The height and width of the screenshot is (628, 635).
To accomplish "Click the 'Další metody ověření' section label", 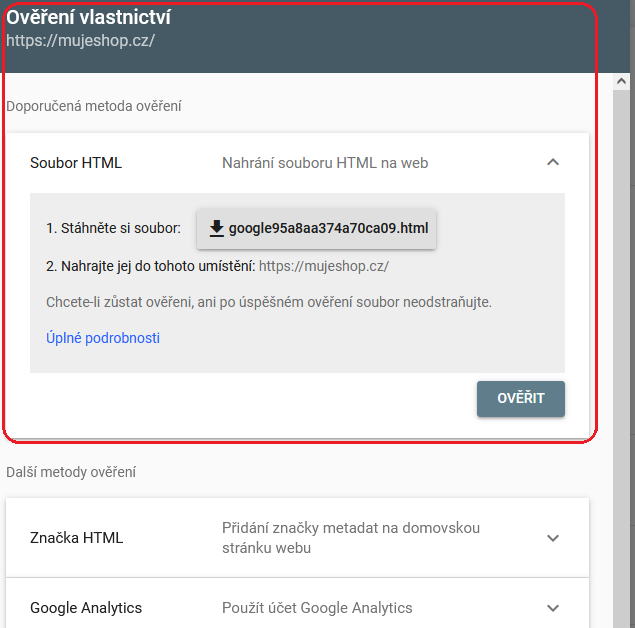I will click(71, 472).
